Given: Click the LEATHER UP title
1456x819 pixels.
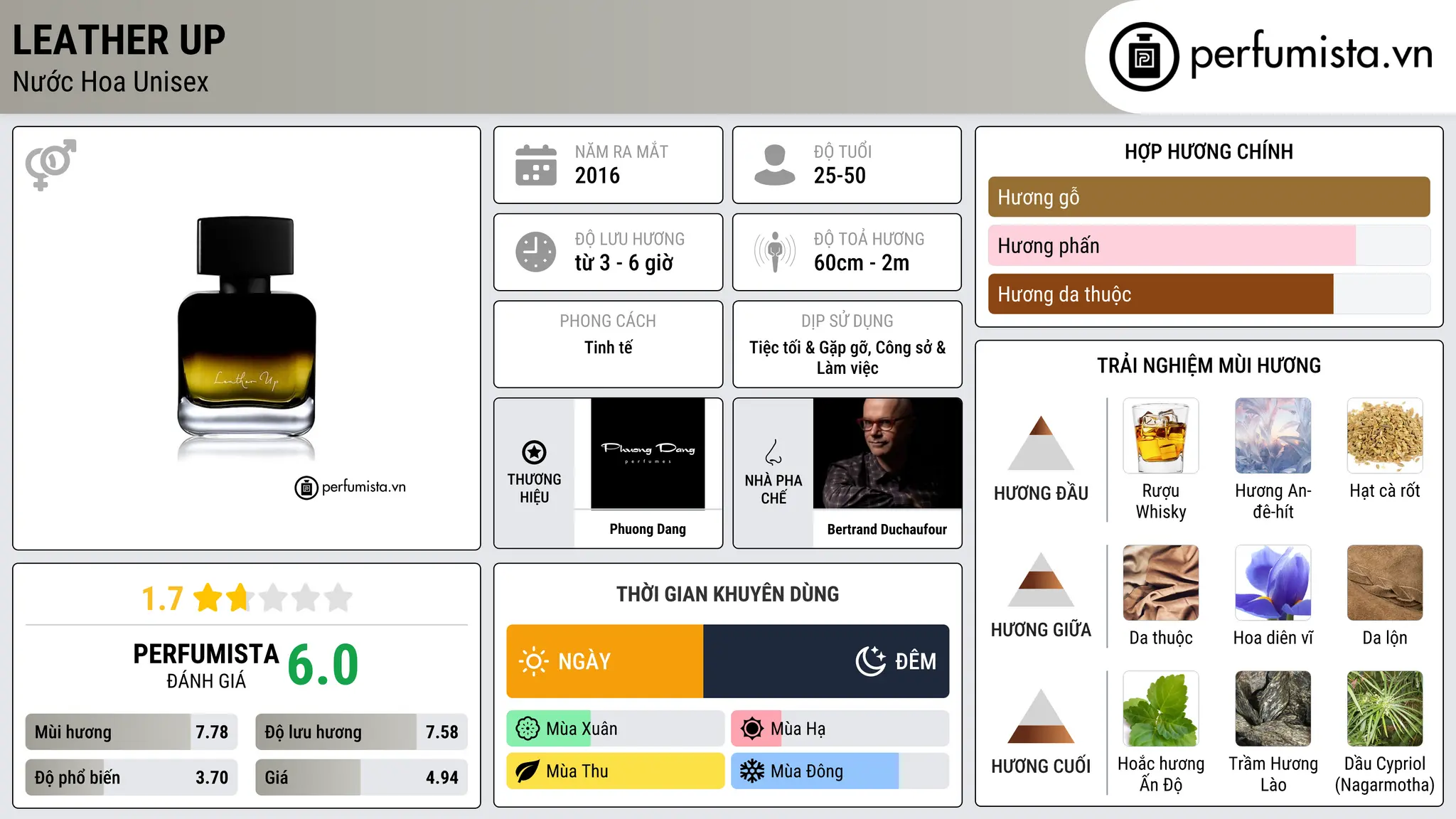Looking at the screenshot, I should click(x=119, y=40).
